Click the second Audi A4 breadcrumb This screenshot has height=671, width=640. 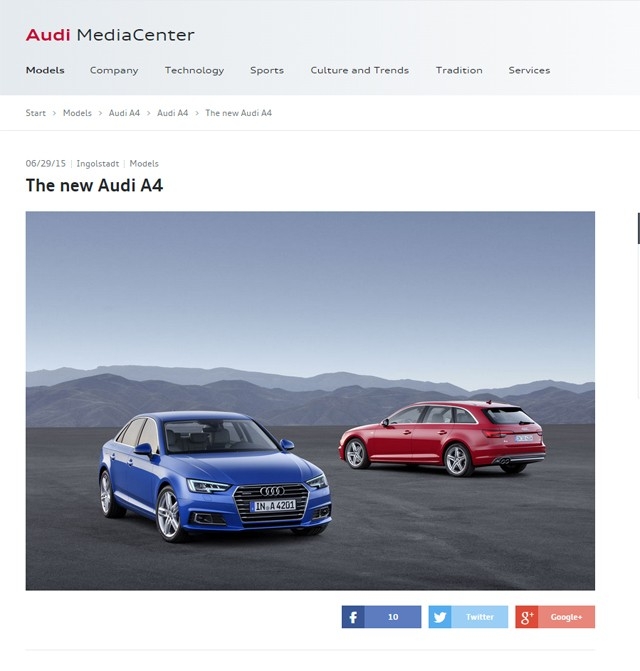(x=172, y=113)
